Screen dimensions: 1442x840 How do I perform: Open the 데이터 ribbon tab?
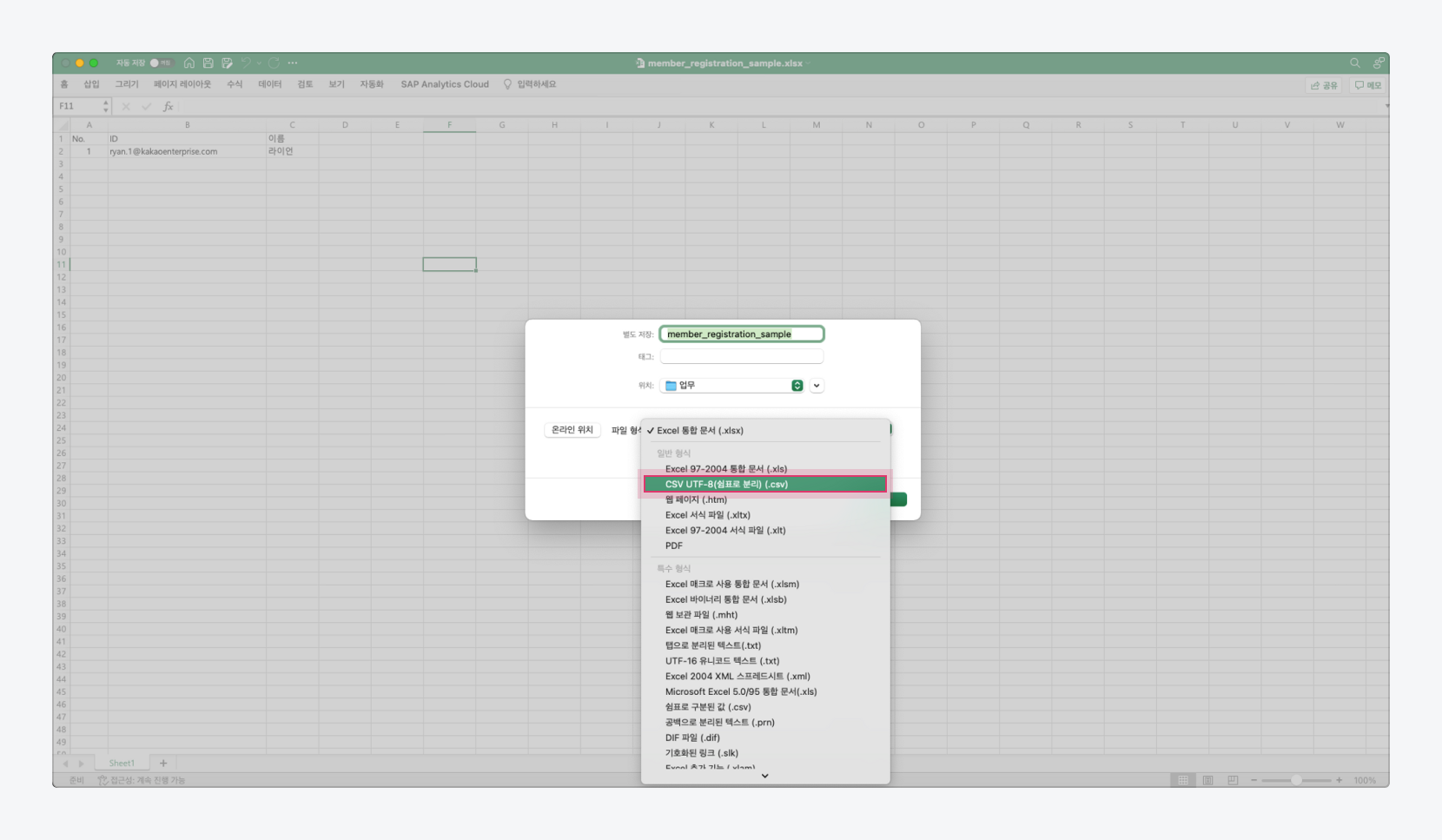[x=269, y=84]
